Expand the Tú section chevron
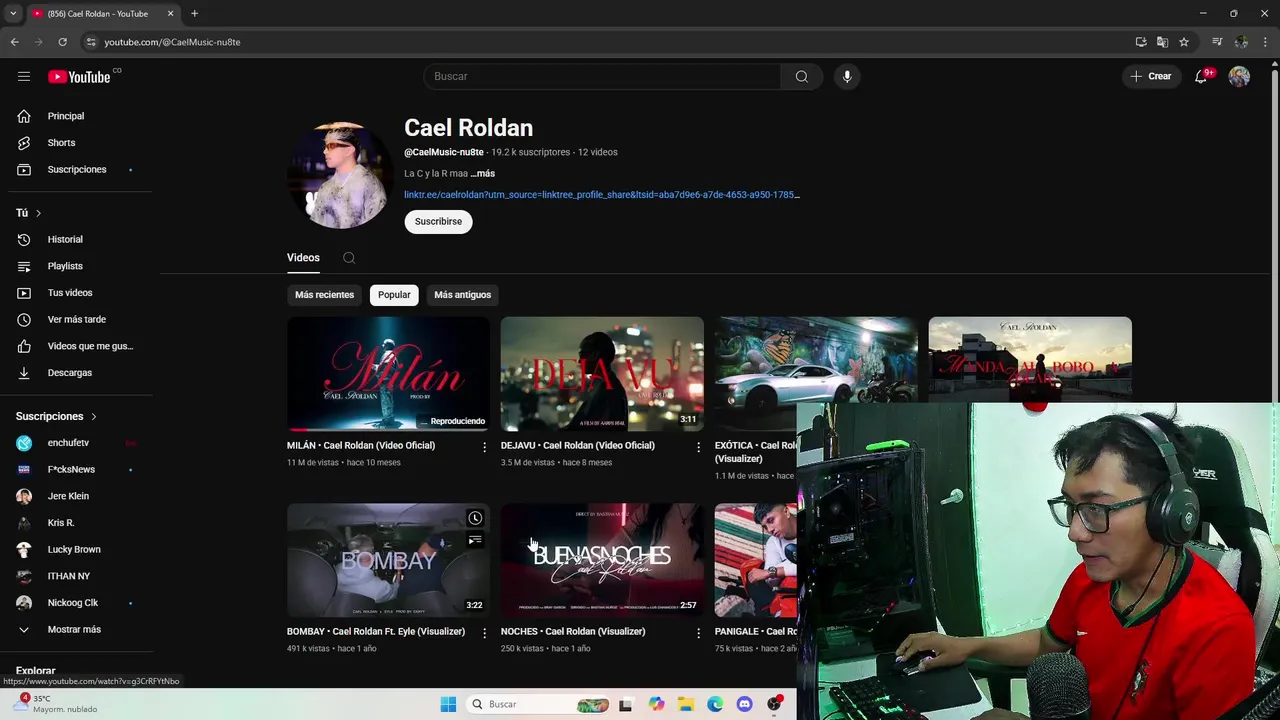 pyautogui.click(x=38, y=213)
